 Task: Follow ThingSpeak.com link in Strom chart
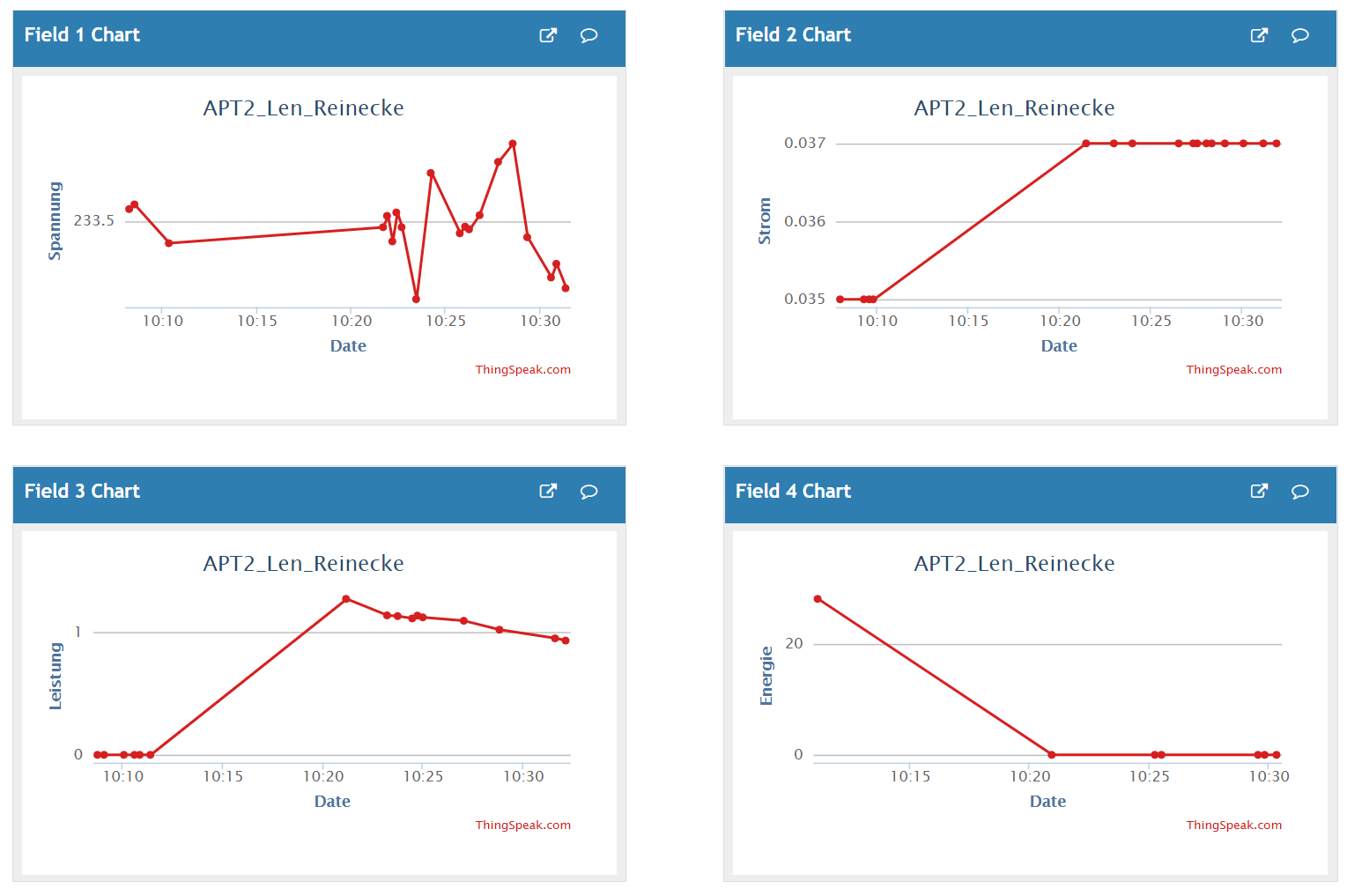coord(1233,370)
